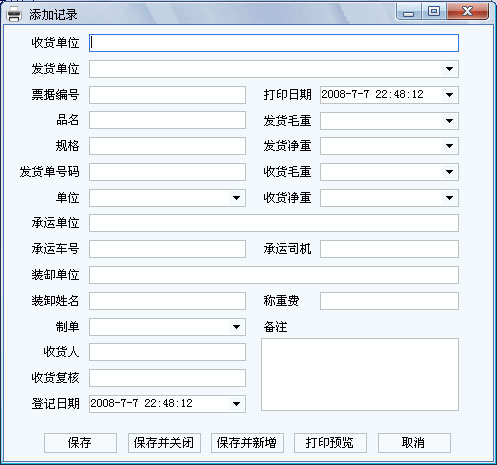Image resolution: width=497 pixels, height=465 pixels.
Task: Select the 承运司机 input box
Action: (x=389, y=249)
